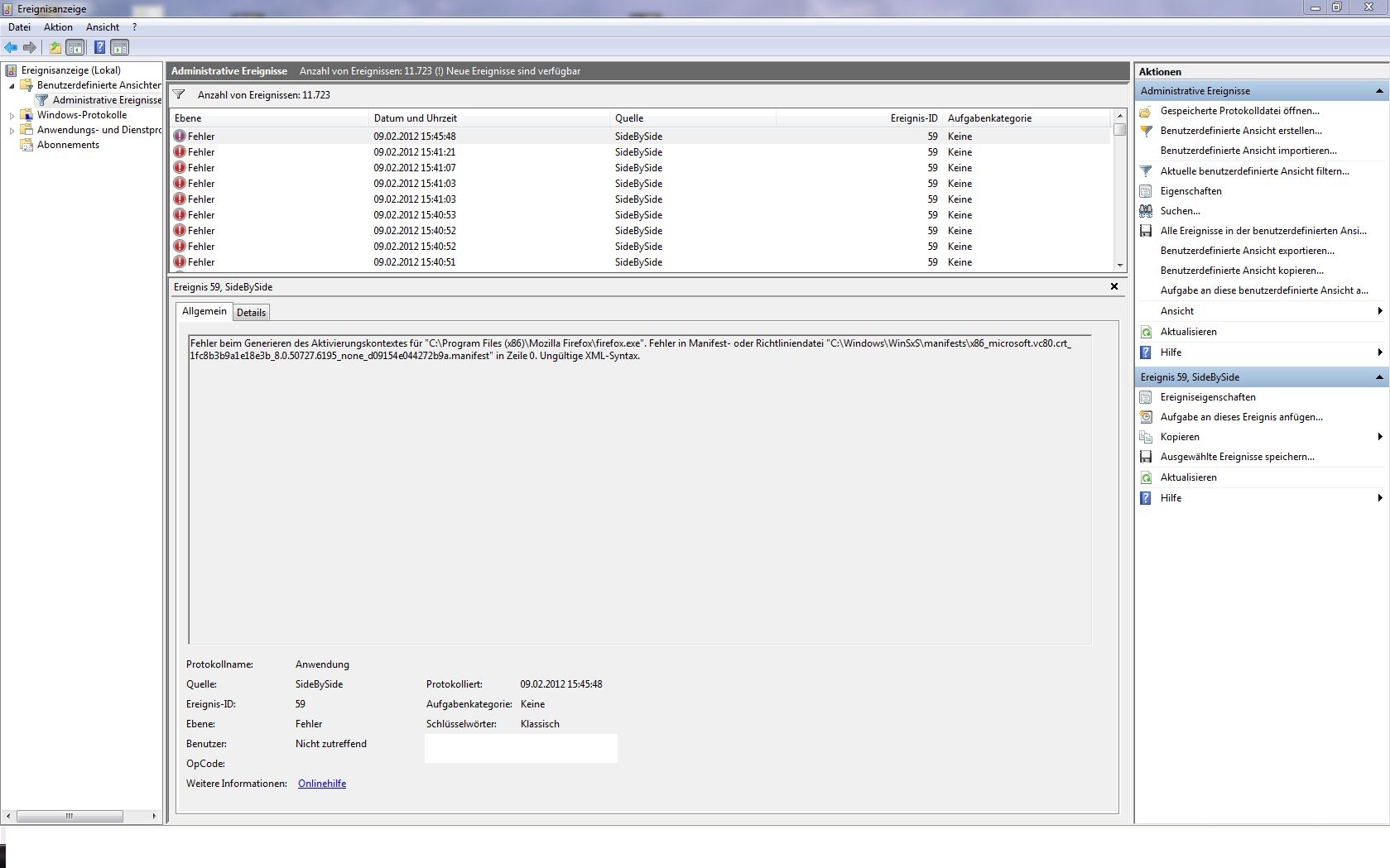Image resolution: width=1390 pixels, height=868 pixels.
Task: Toggle the console tree toolbar icon
Action: click(x=75, y=47)
